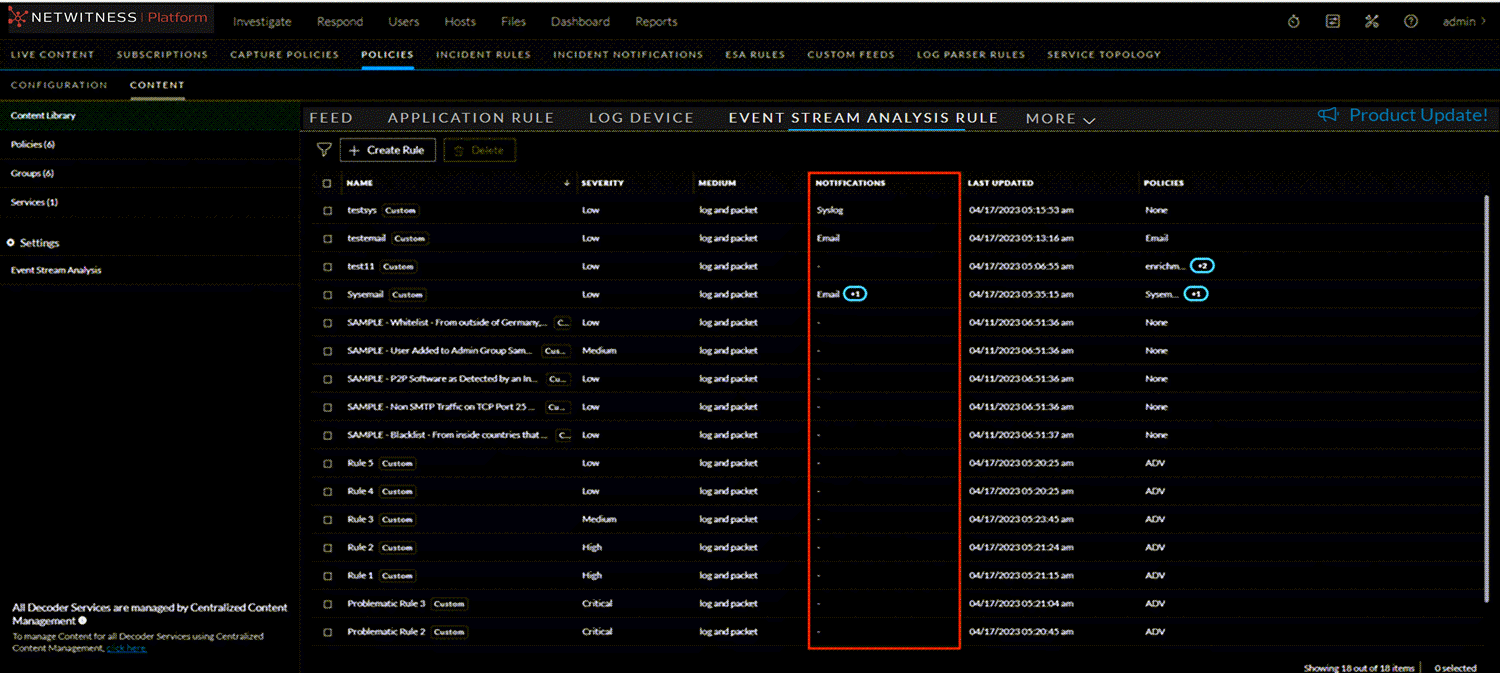
Task: Open the Investigate menu
Action: pyautogui.click(x=262, y=21)
